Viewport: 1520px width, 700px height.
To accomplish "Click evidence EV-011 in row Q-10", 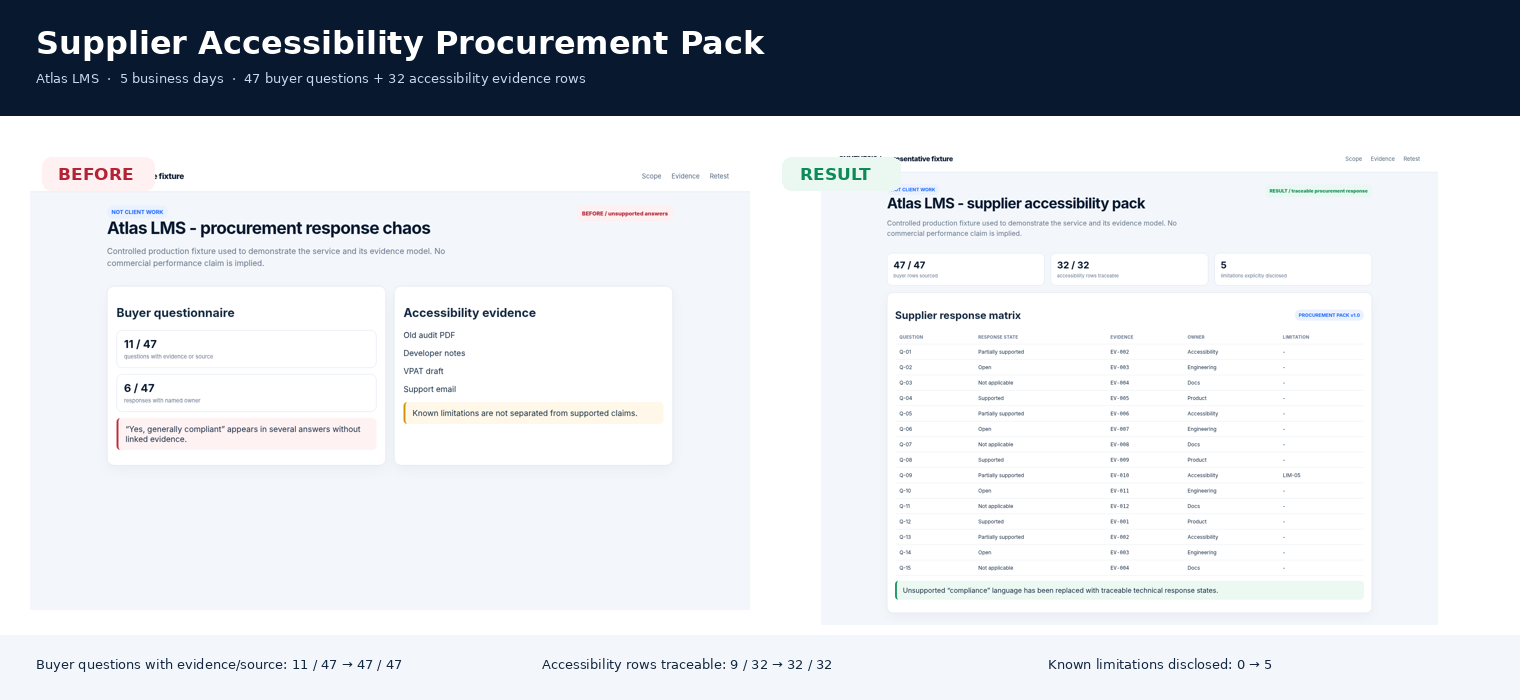I will coord(1119,491).
